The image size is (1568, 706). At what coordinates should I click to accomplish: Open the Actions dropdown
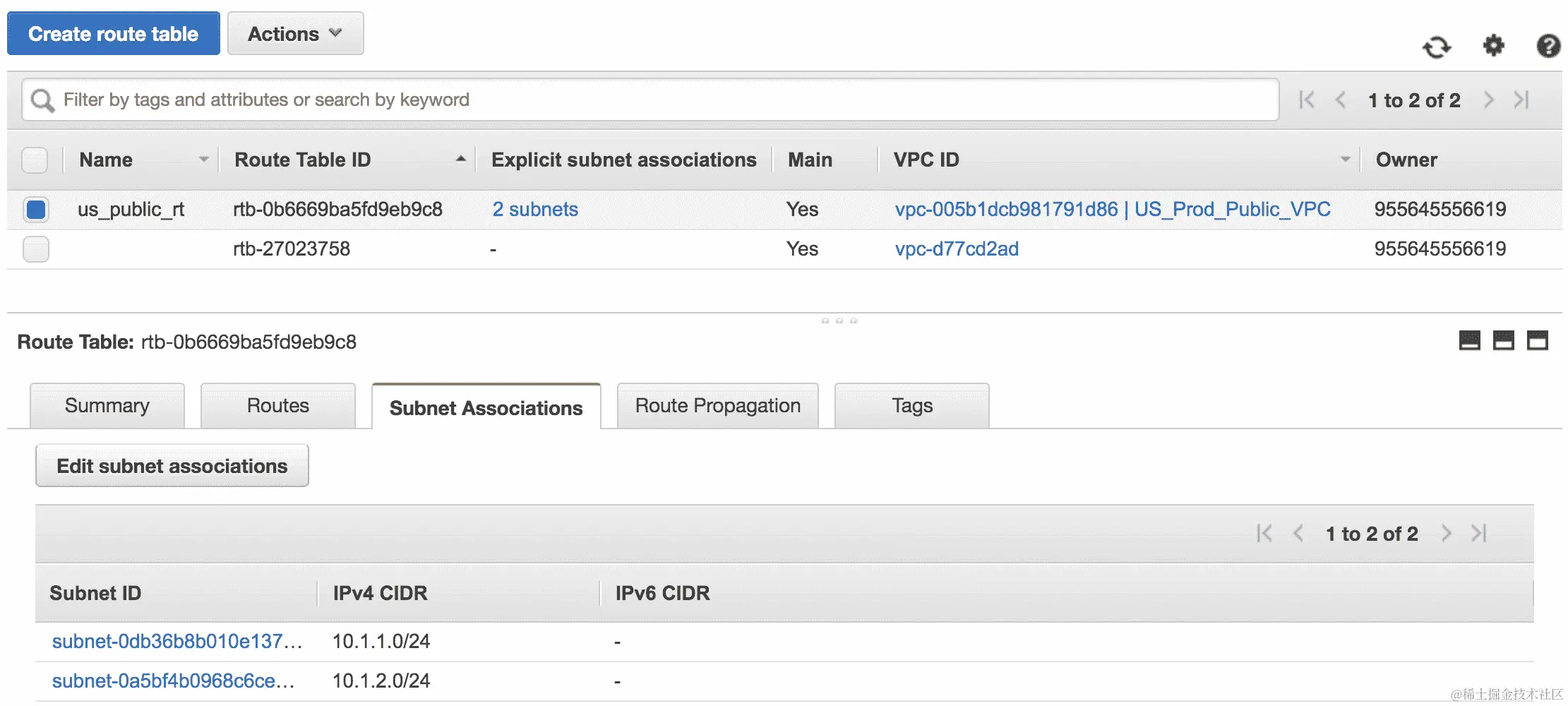pyautogui.click(x=295, y=34)
